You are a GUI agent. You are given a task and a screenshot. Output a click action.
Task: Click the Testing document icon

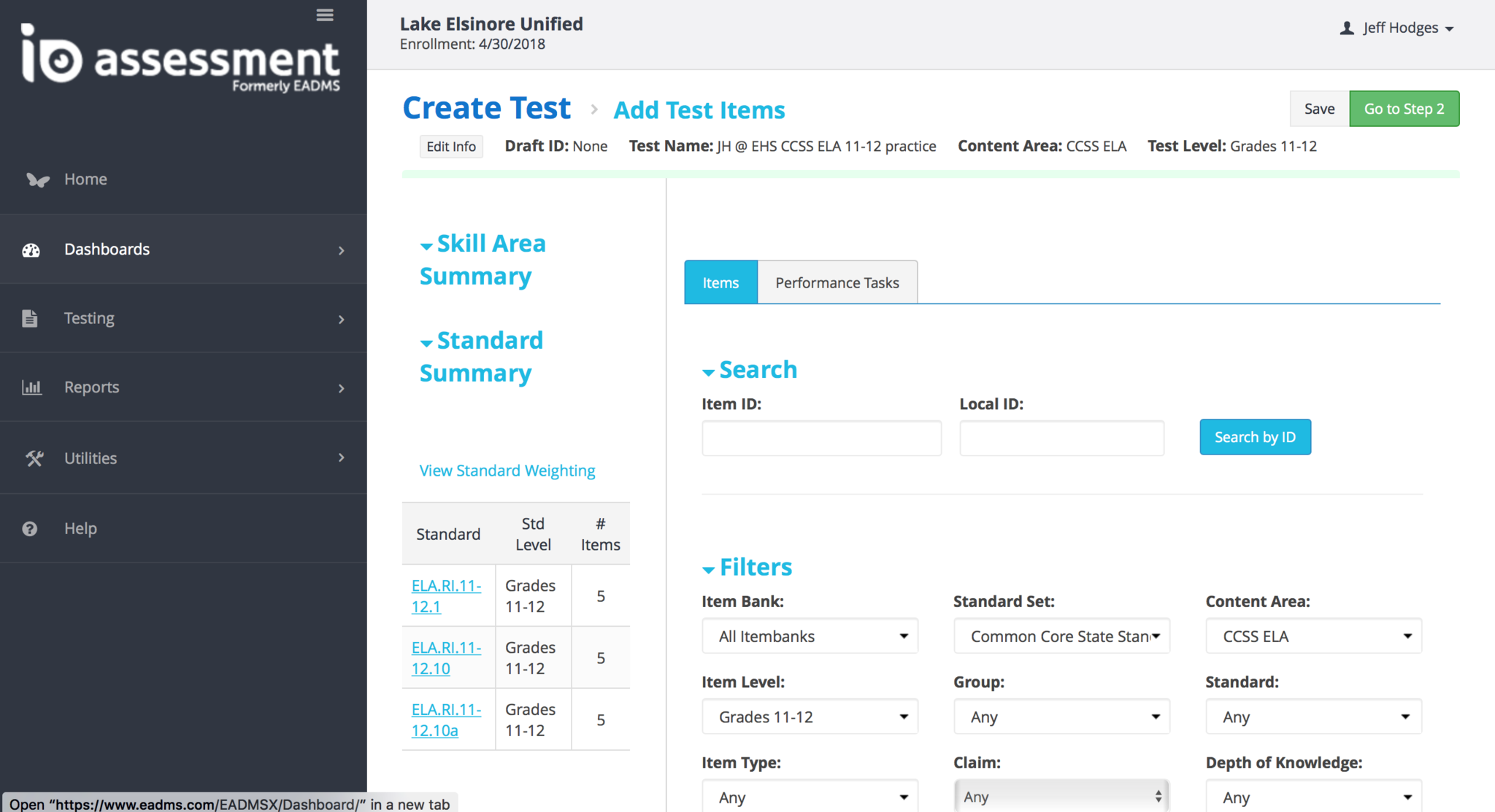pyautogui.click(x=30, y=319)
